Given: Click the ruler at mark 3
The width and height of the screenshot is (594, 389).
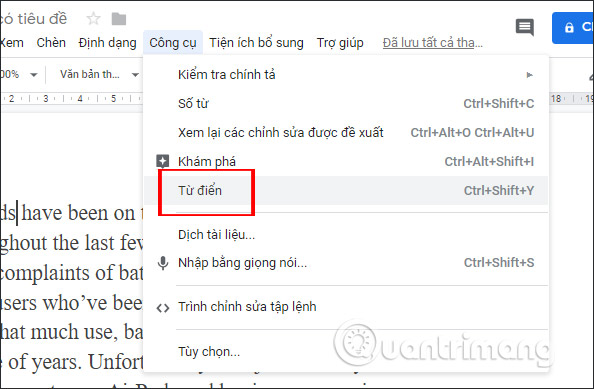Looking at the screenshot, I should pyautogui.click(x=46, y=98).
